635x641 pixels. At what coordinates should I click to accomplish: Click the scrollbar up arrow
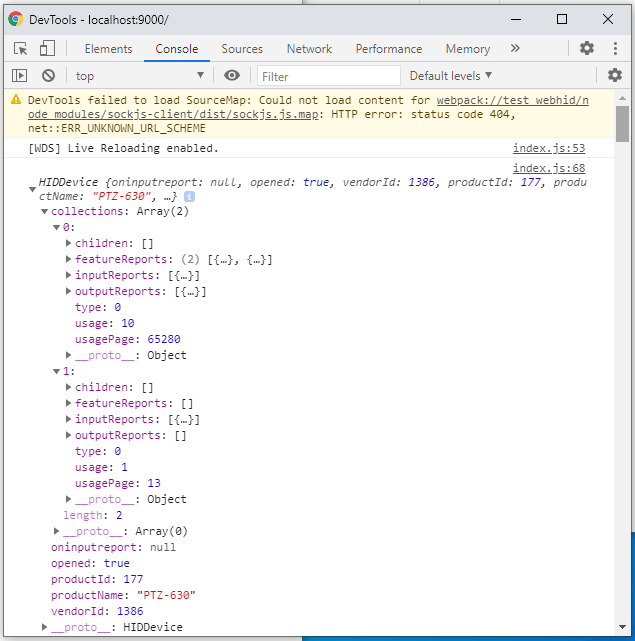pyautogui.click(x=622, y=98)
